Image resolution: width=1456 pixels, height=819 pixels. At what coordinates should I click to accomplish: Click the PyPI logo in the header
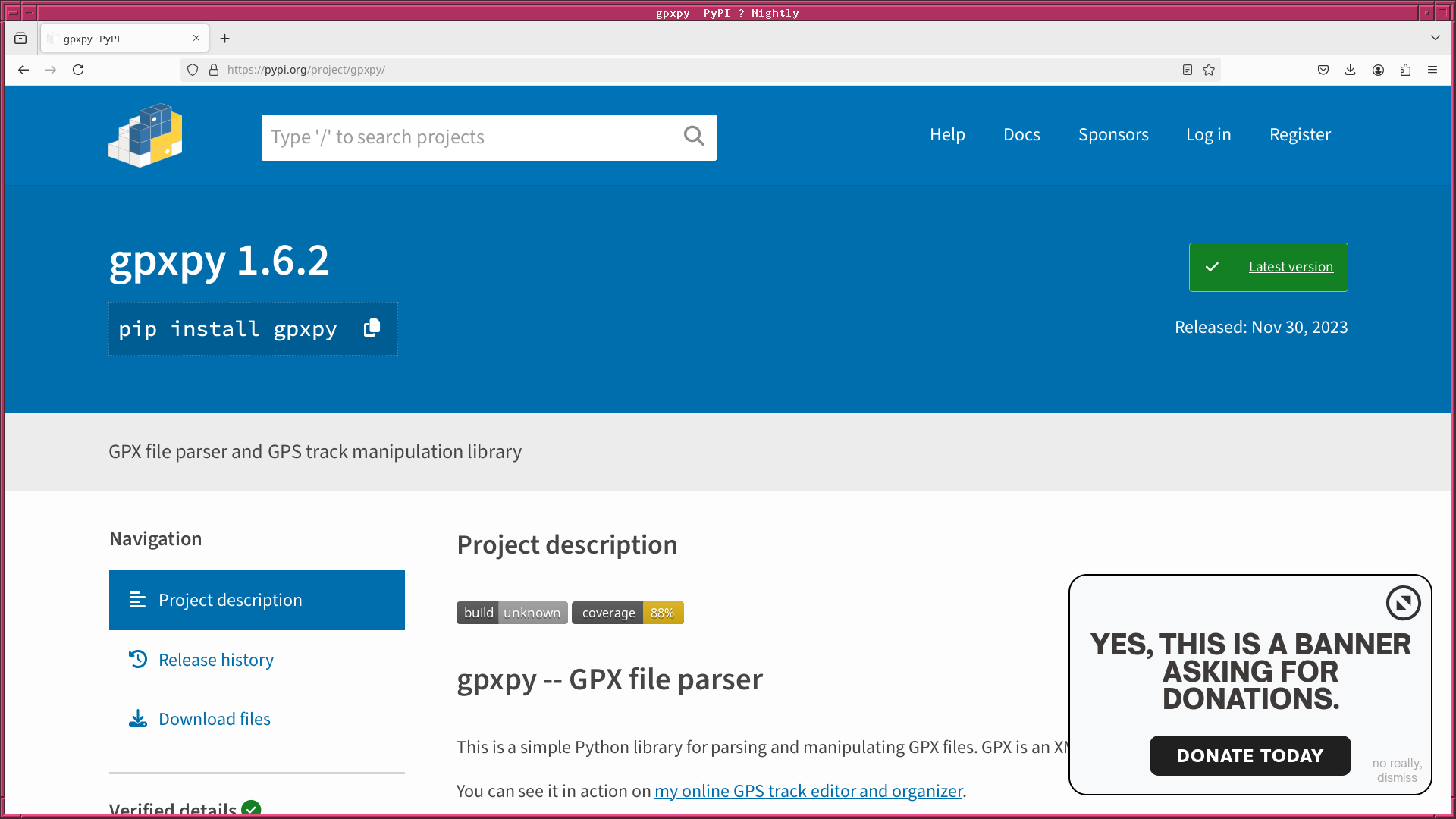click(146, 136)
